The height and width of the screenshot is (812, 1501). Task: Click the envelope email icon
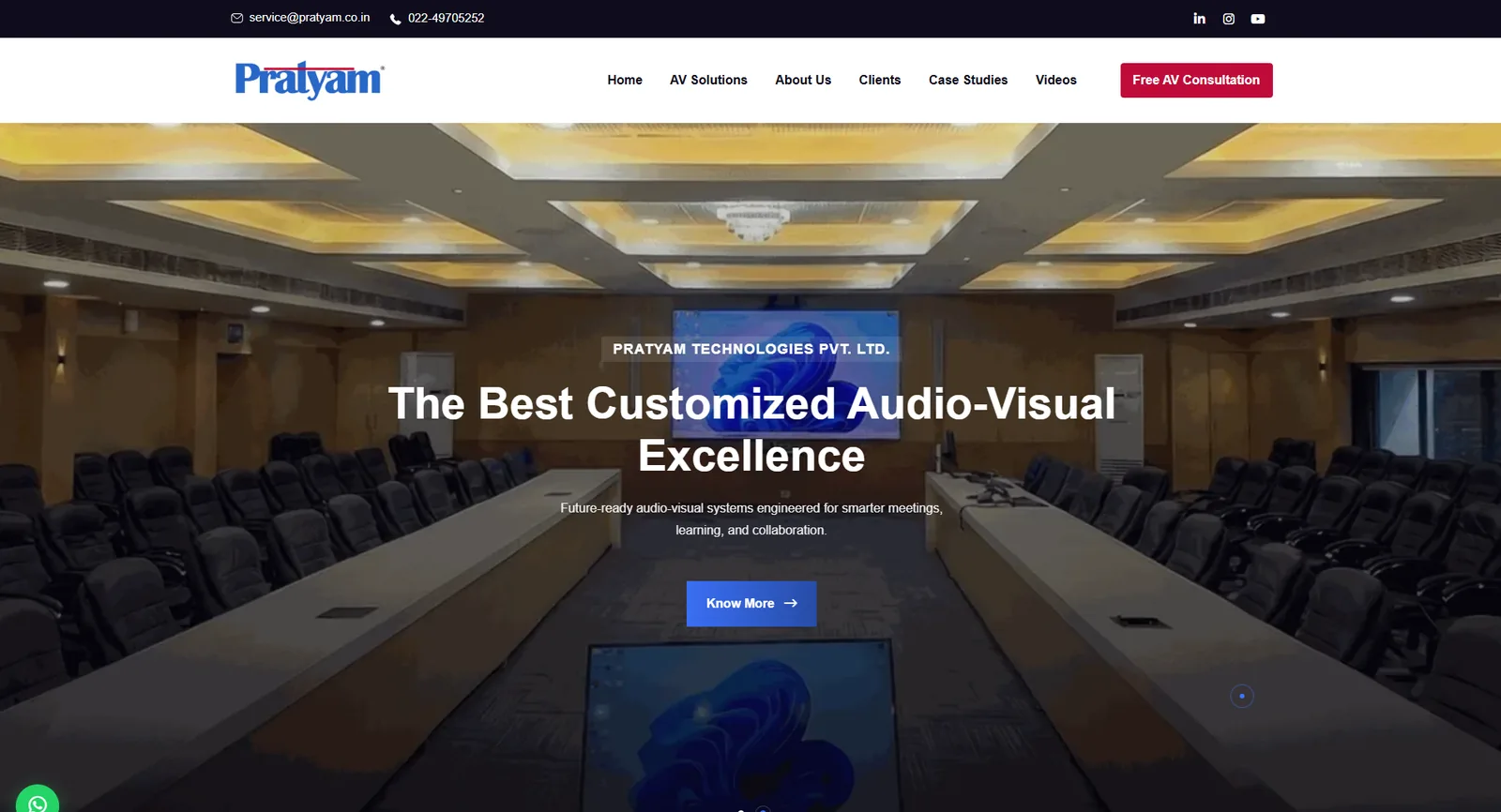236,18
